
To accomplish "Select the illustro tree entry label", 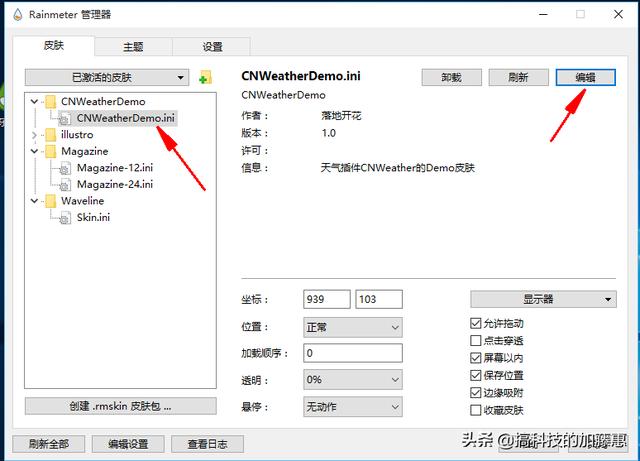I will [77, 134].
